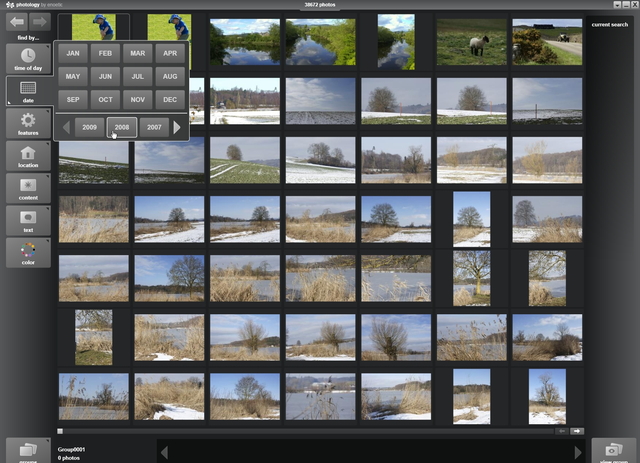Viewport: 640px width, 463px height.
Task: Click the back arrow navigation button
Action: tap(17, 21)
